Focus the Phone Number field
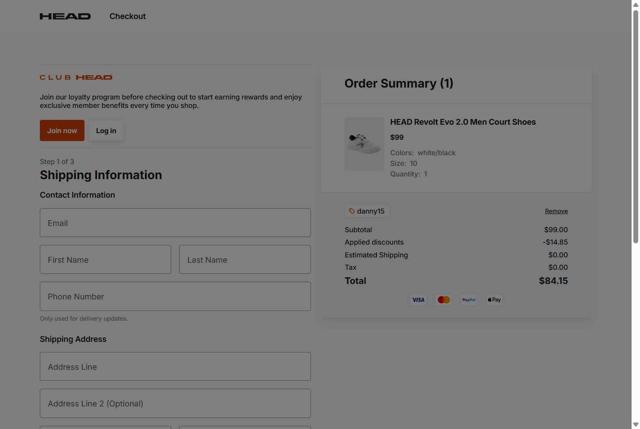The height and width of the screenshot is (429, 640). tap(175, 296)
